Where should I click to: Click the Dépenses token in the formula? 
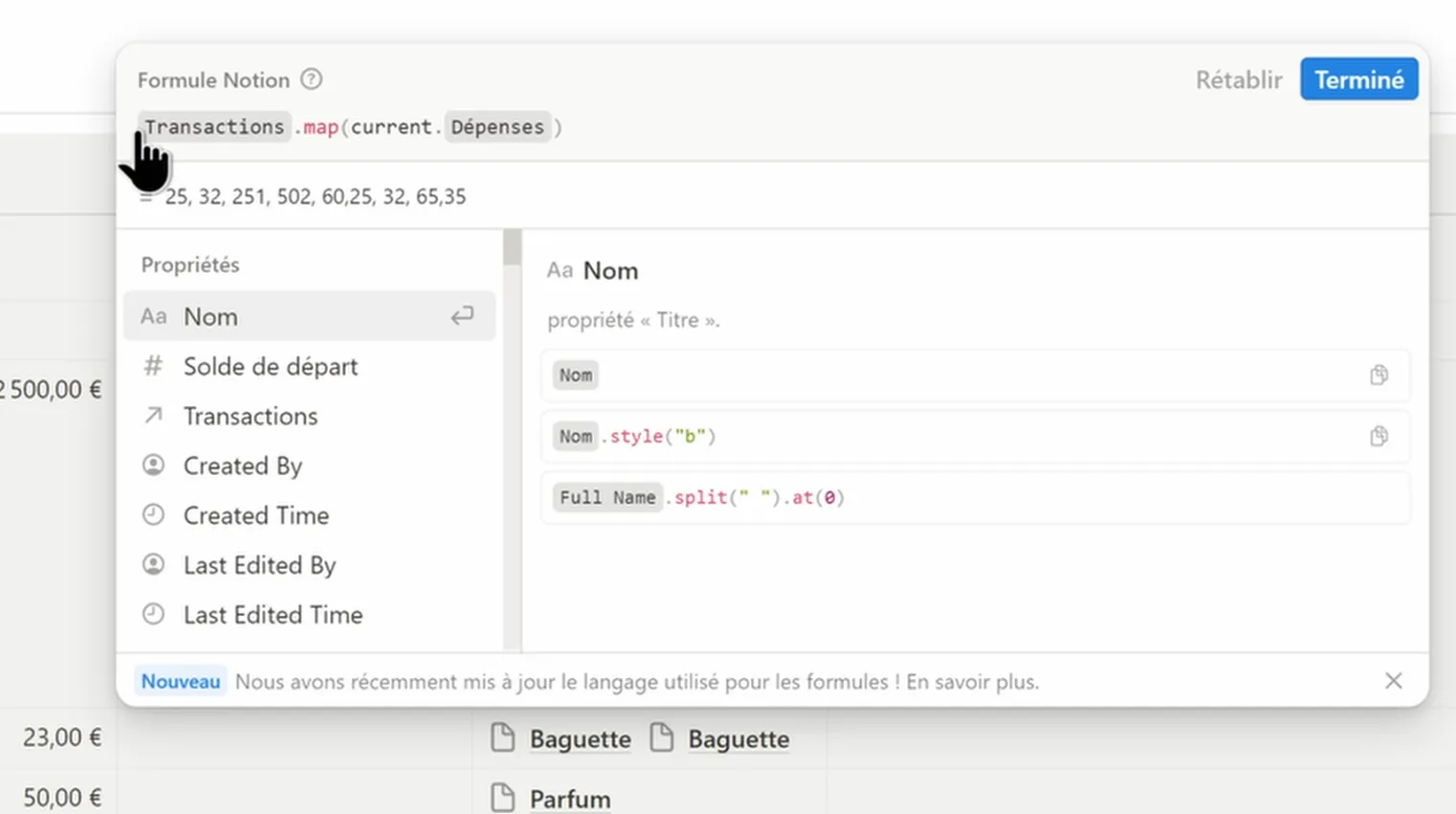pyautogui.click(x=497, y=126)
